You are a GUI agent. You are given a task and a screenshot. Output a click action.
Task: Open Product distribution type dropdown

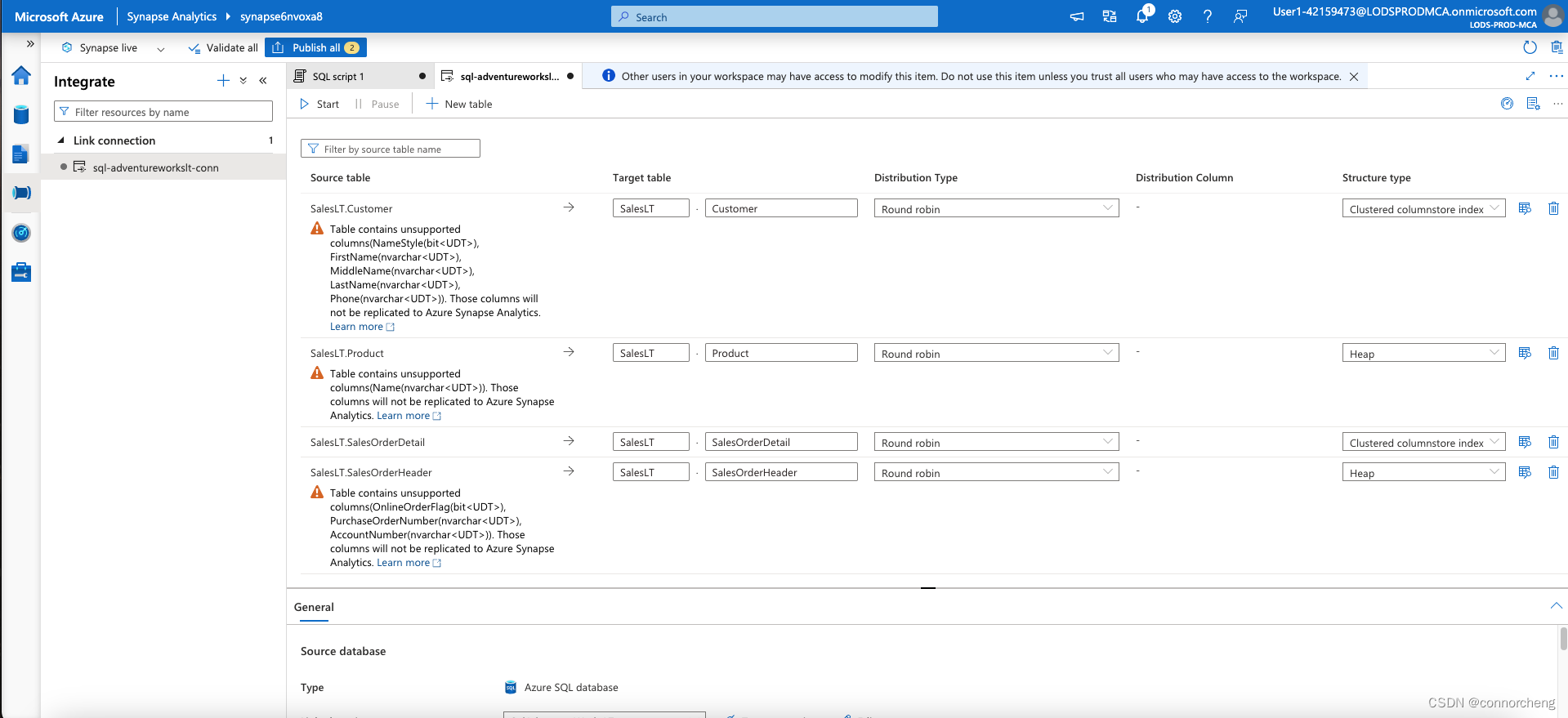[x=996, y=353]
